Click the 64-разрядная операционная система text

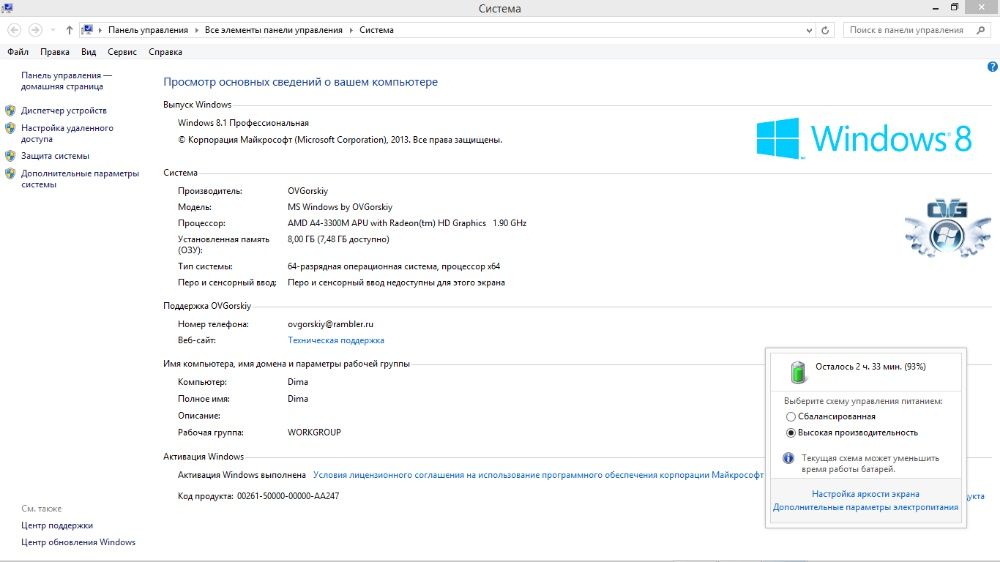point(393,267)
